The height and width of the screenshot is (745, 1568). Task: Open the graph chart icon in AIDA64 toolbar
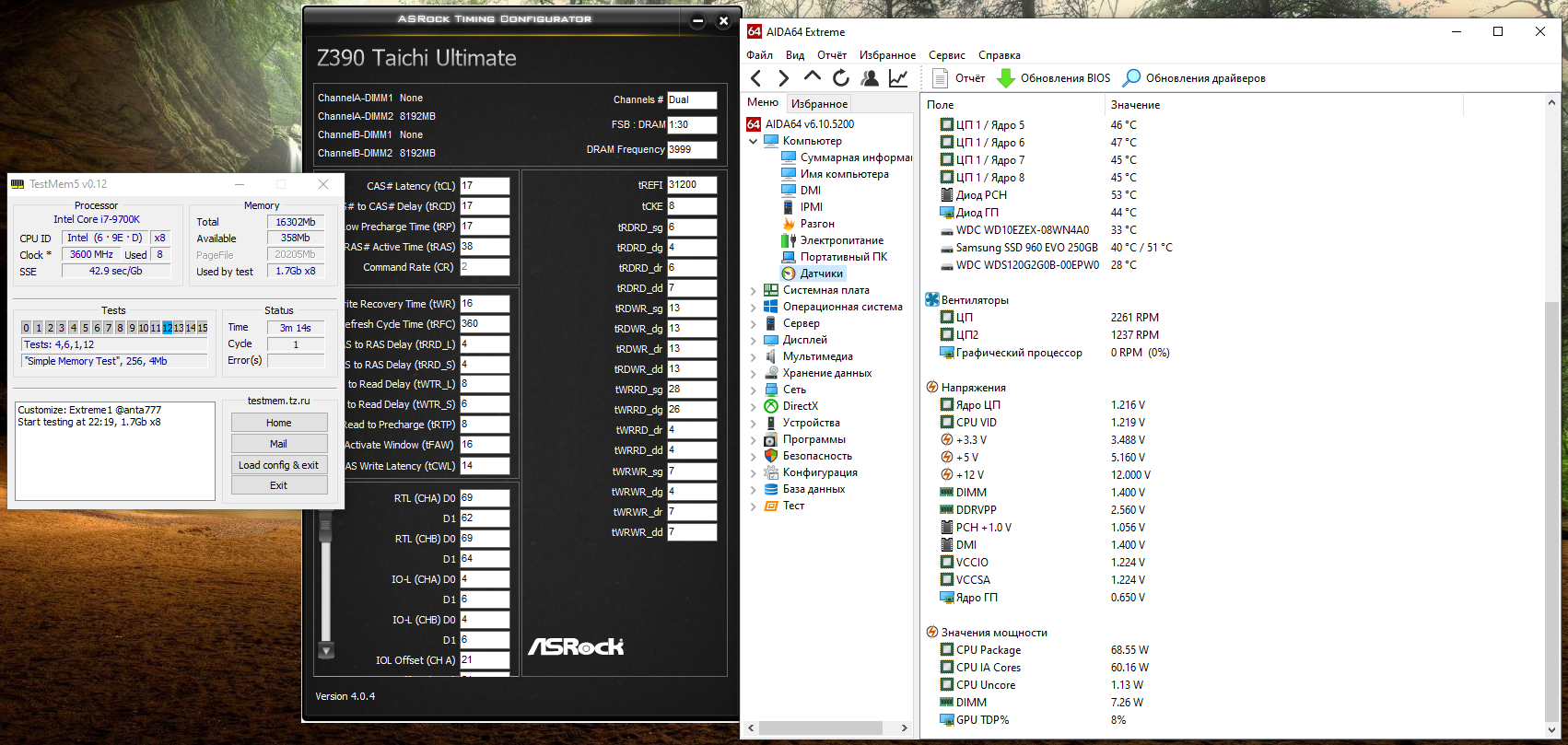[898, 78]
